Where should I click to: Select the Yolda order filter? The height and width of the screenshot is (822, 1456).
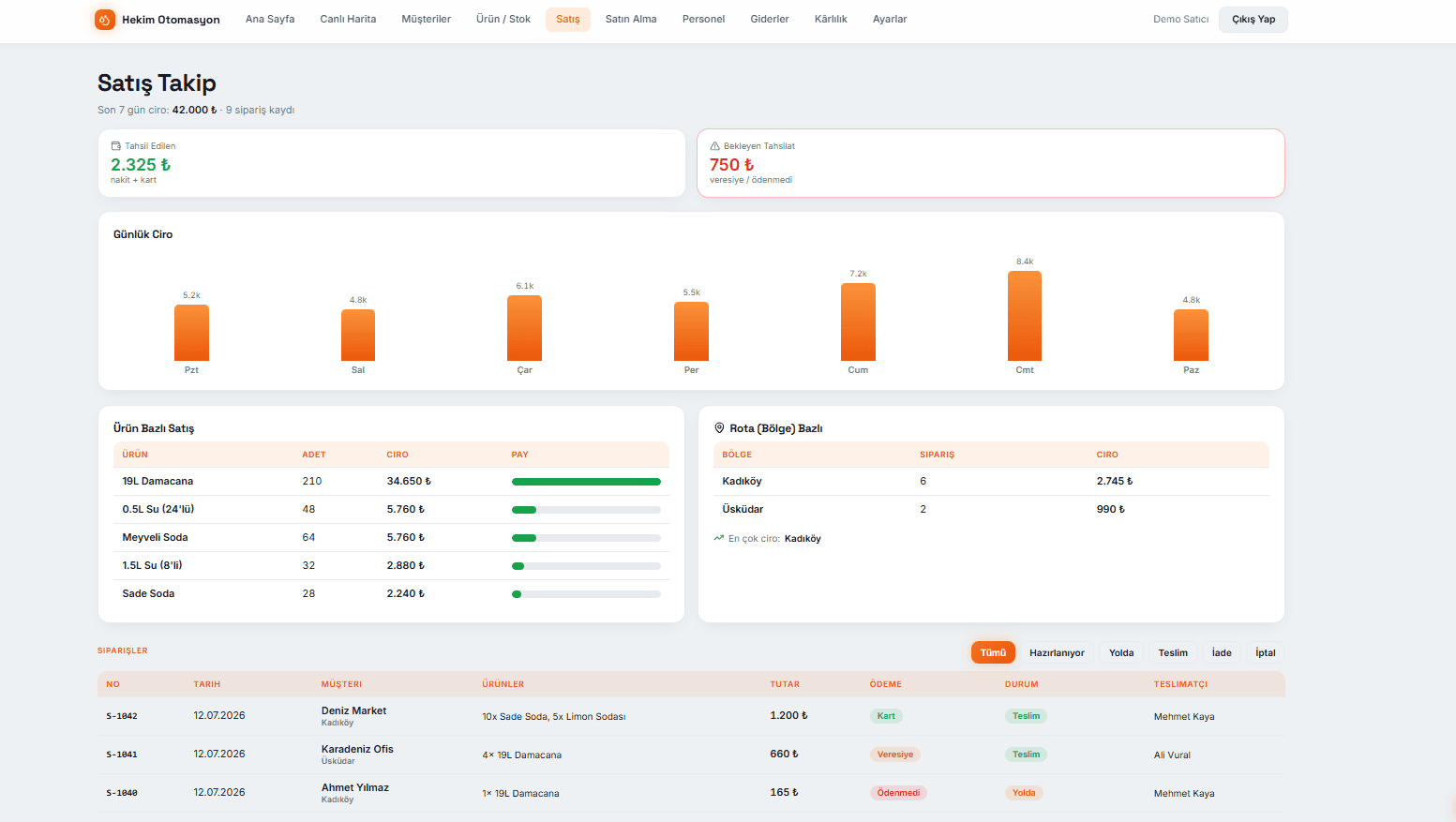(x=1121, y=652)
